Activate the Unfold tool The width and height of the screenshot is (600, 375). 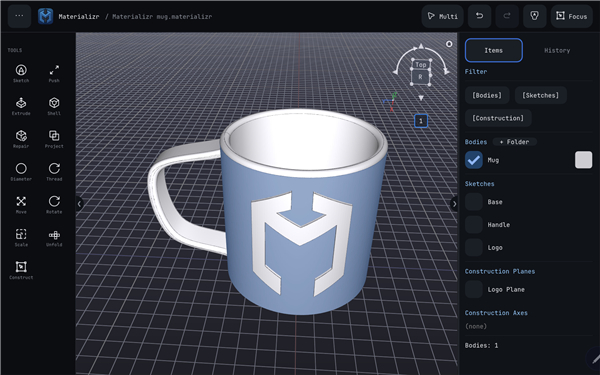click(54, 238)
